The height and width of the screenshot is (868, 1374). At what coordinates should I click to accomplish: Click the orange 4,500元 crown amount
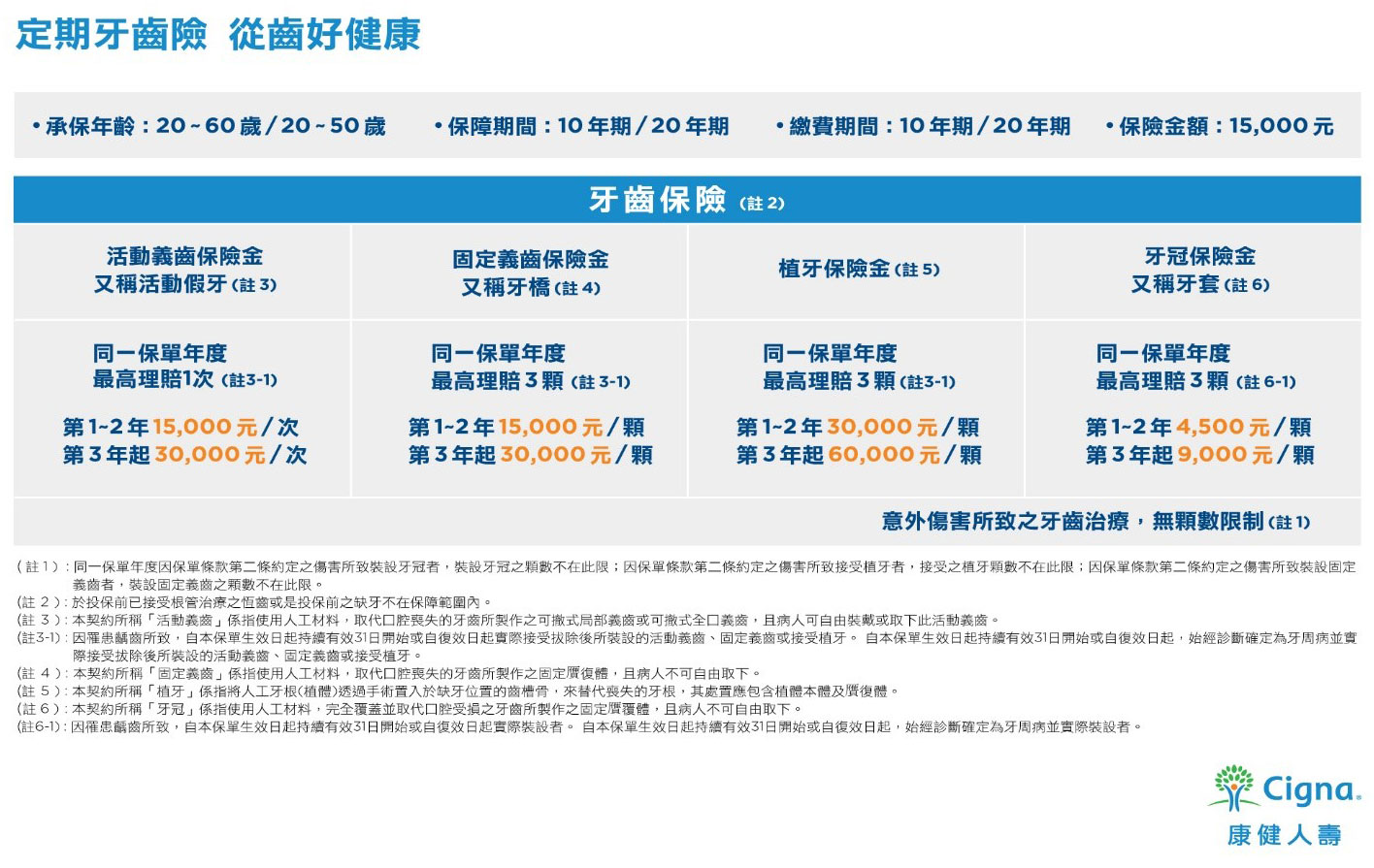pyautogui.click(x=1223, y=427)
